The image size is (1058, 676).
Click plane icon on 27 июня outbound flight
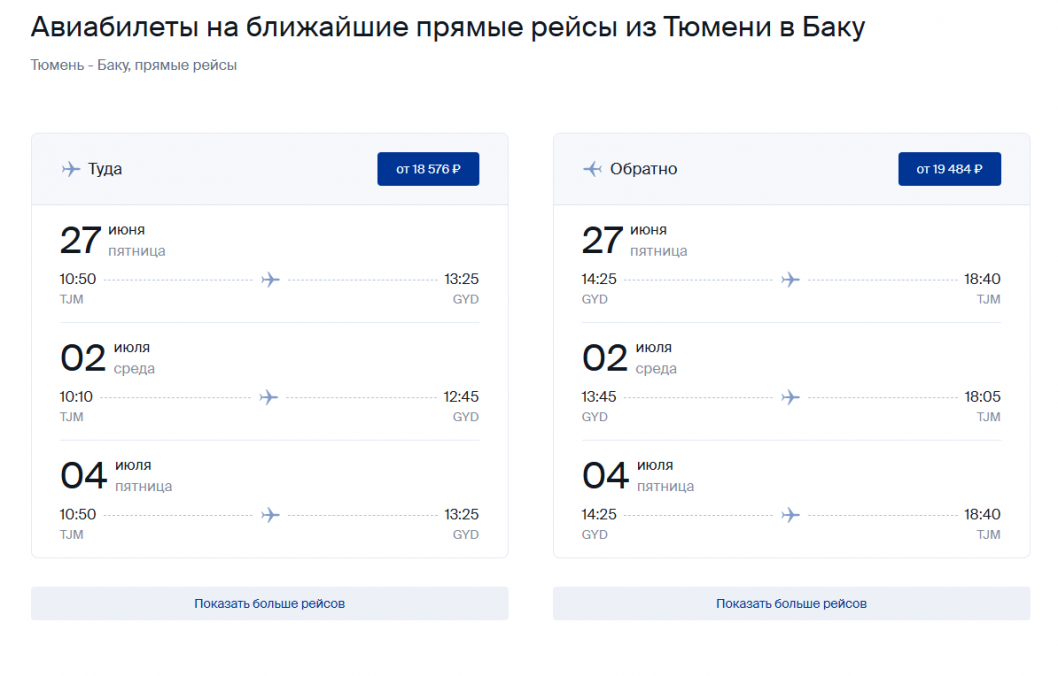270,279
